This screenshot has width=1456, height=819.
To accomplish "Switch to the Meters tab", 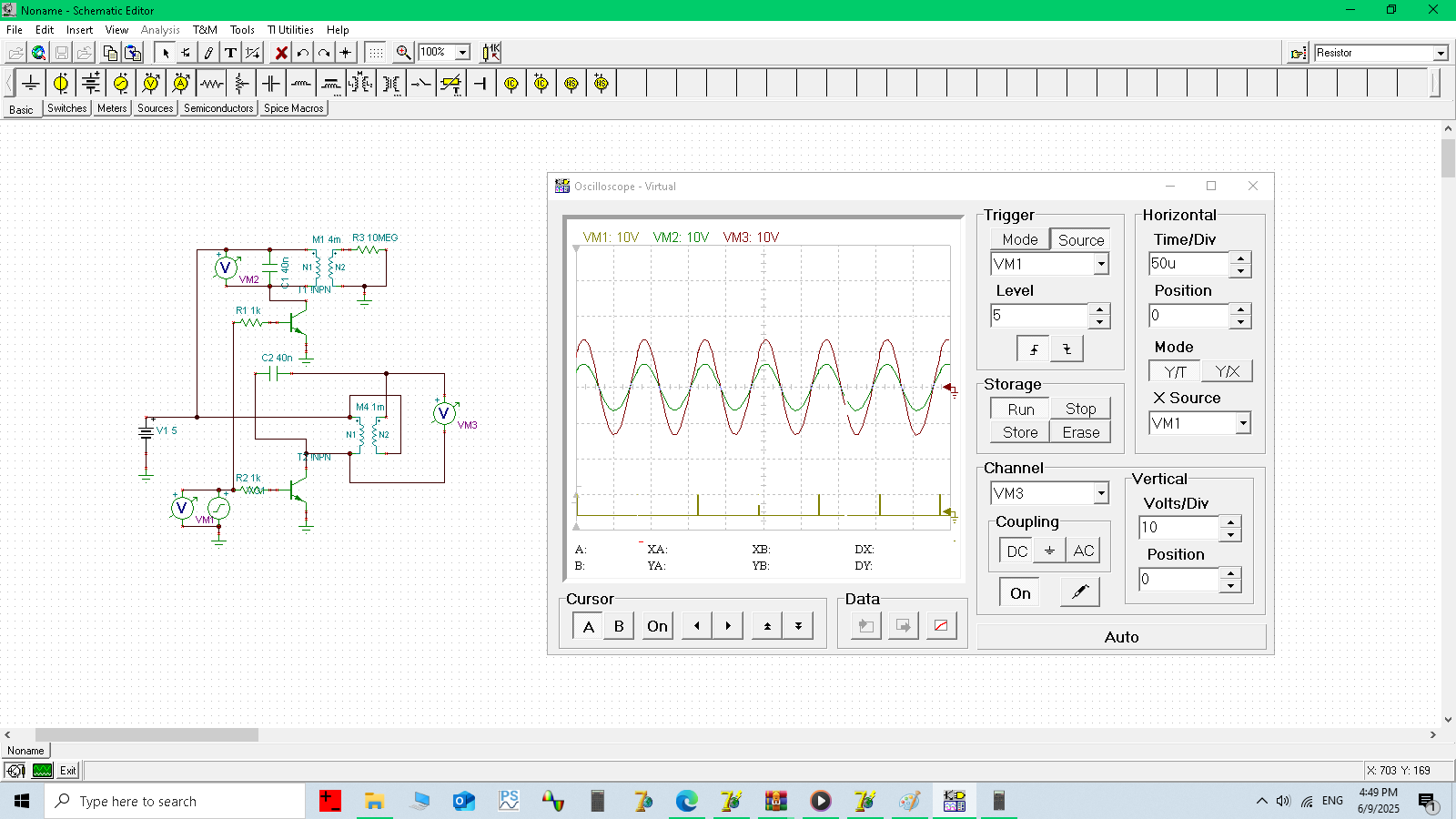I will coord(112,108).
